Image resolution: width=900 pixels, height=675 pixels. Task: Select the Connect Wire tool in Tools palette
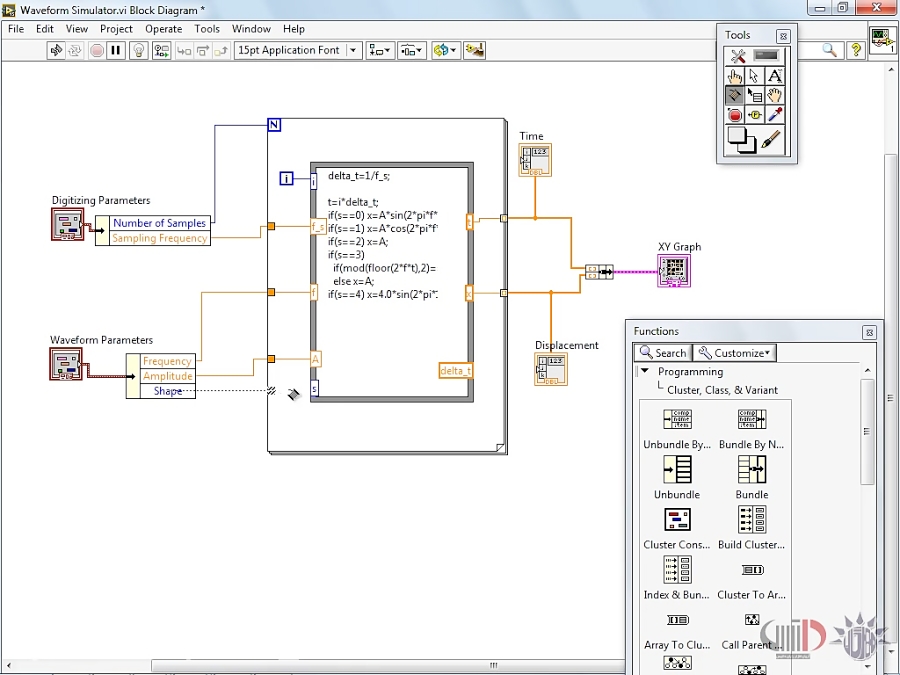tap(735, 93)
